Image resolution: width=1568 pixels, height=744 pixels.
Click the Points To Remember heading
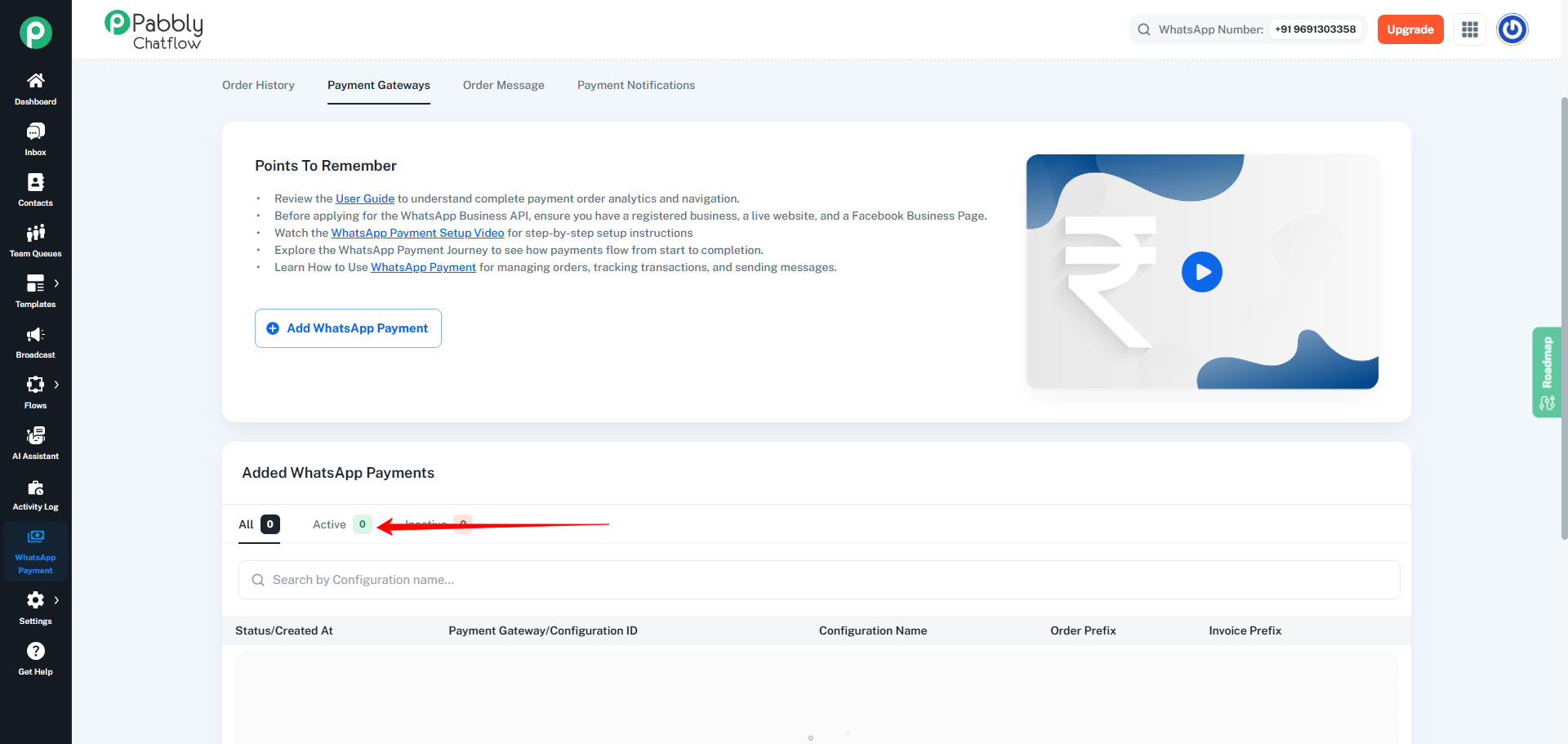coord(326,166)
